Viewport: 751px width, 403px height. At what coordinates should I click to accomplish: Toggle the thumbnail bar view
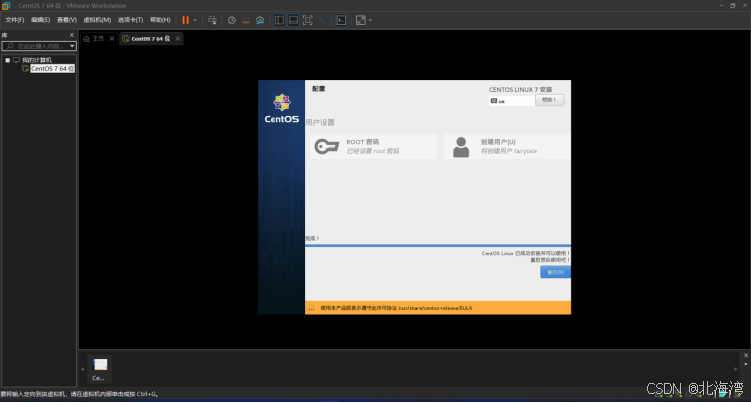(x=294, y=20)
